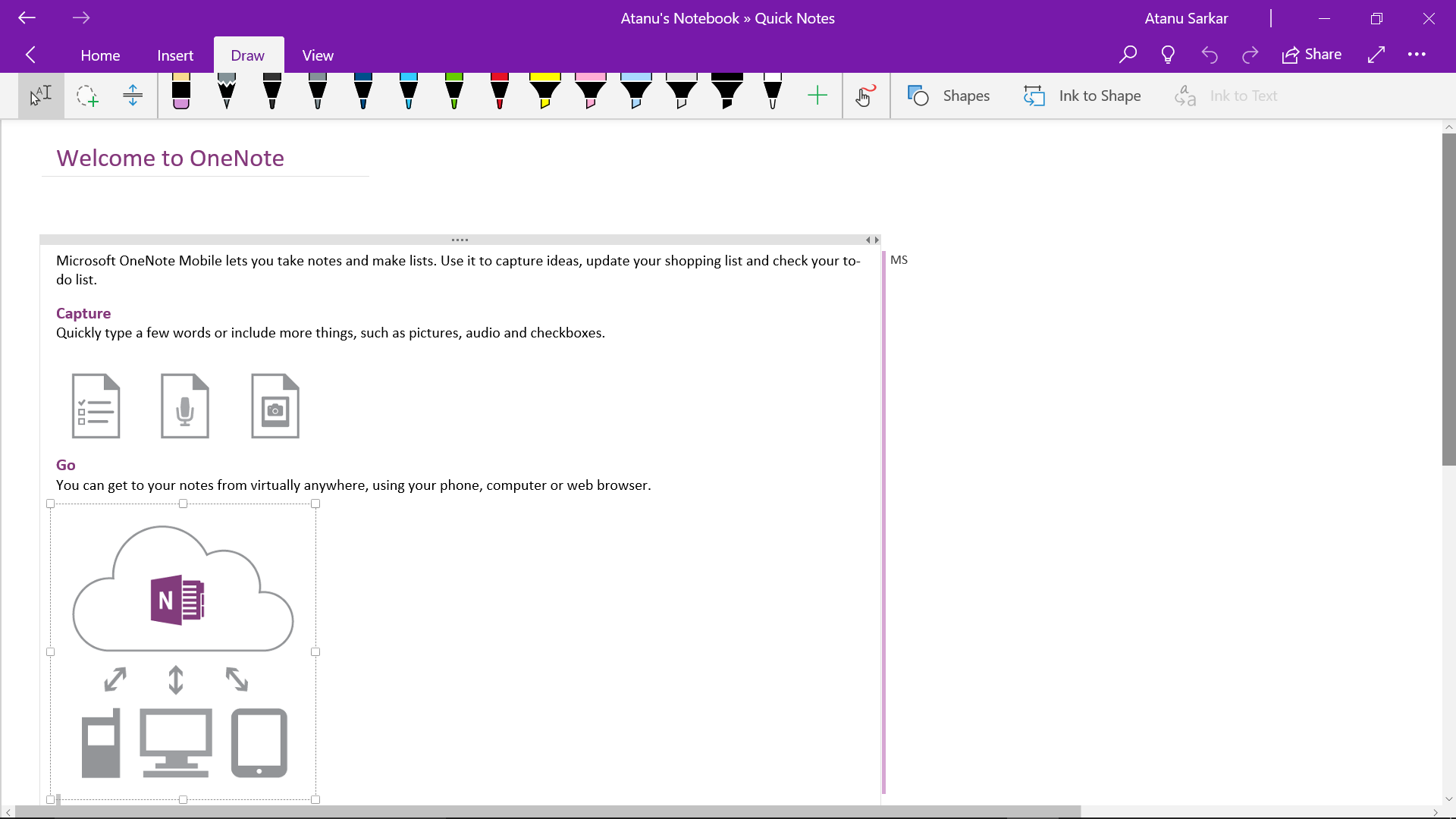The width and height of the screenshot is (1456, 819).
Task: Expand navigation with back chevron
Action: [x=30, y=55]
